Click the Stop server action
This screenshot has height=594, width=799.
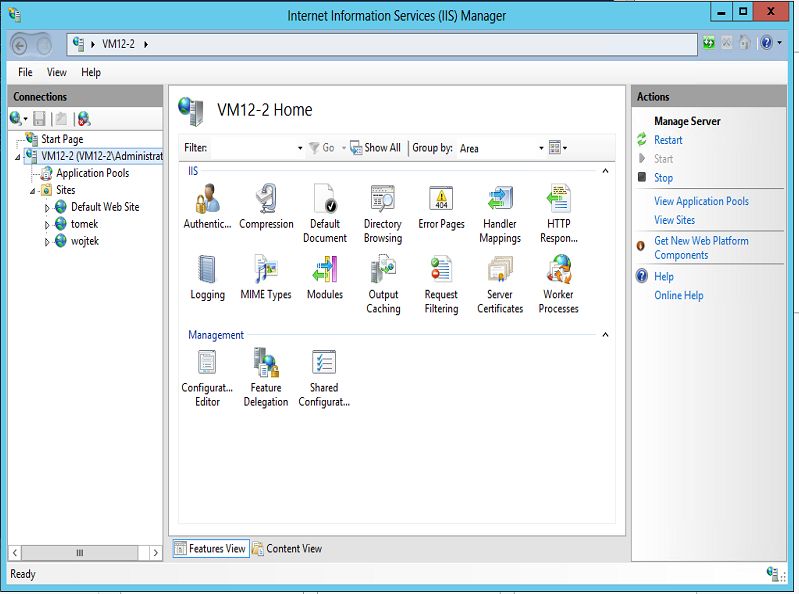pos(663,178)
